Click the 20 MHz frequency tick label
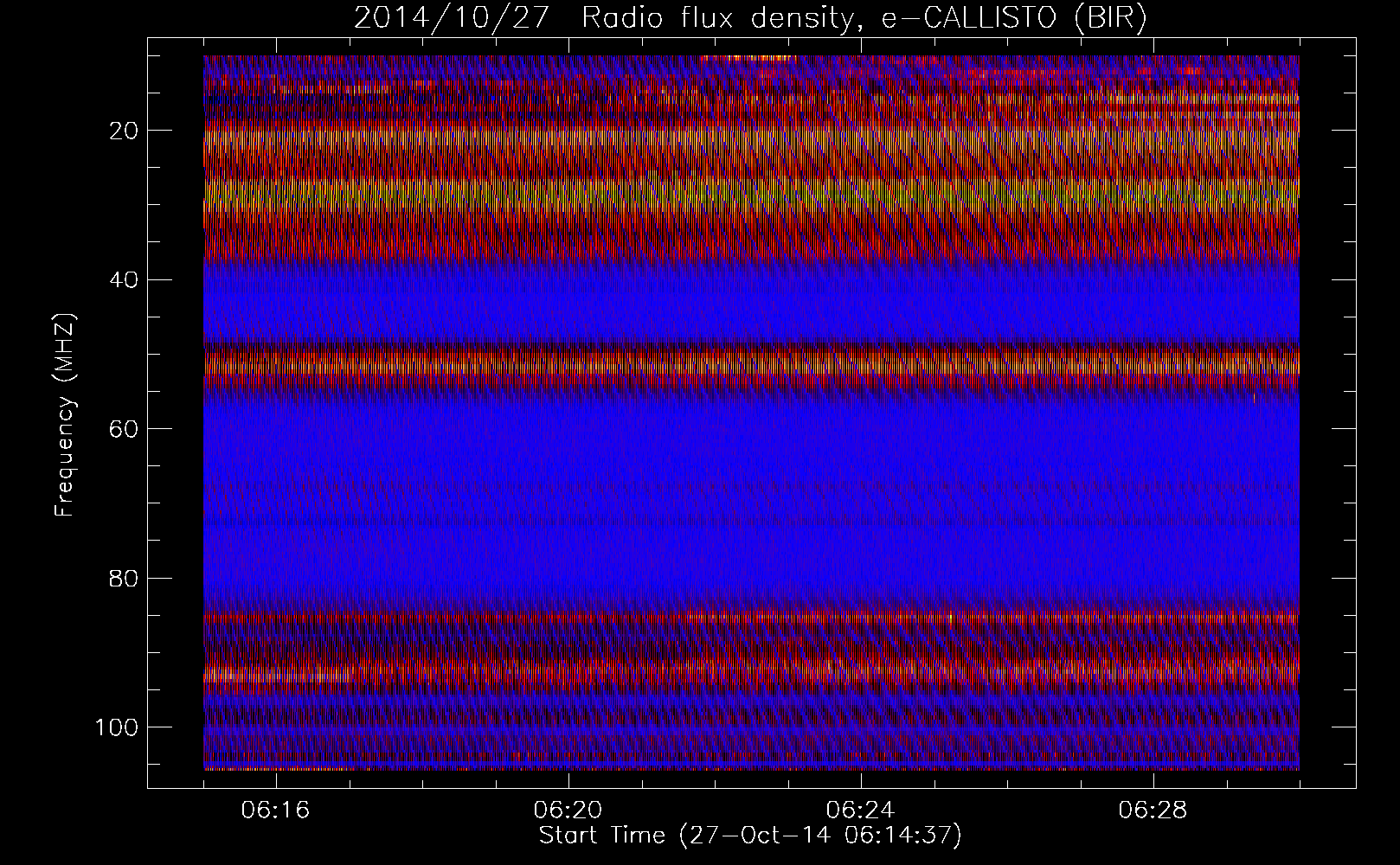This screenshot has width=1400, height=865. [x=125, y=131]
